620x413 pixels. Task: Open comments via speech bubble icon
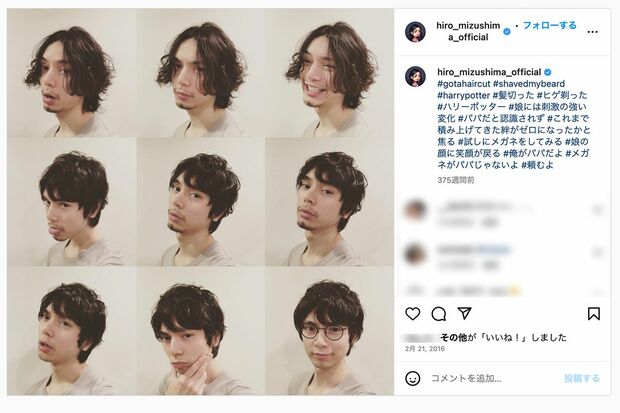[439, 314]
